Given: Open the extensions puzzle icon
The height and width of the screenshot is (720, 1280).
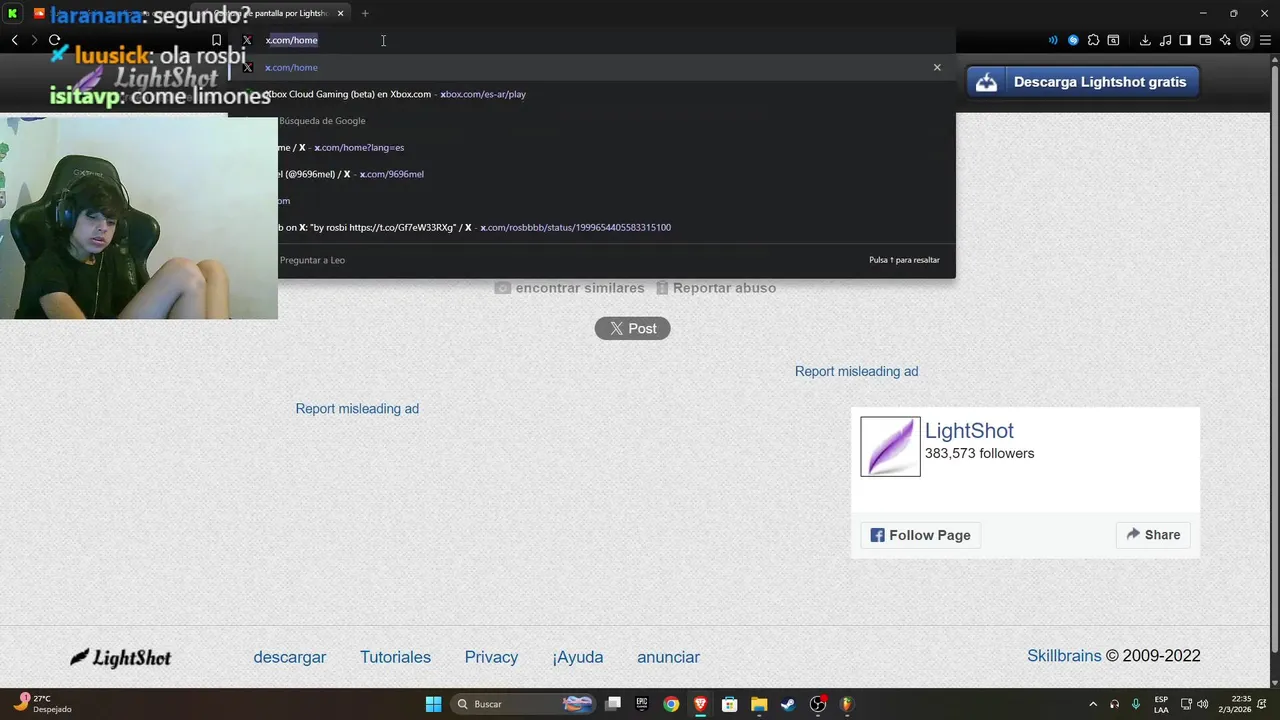Looking at the screenshot, I should coord(1093,40).
